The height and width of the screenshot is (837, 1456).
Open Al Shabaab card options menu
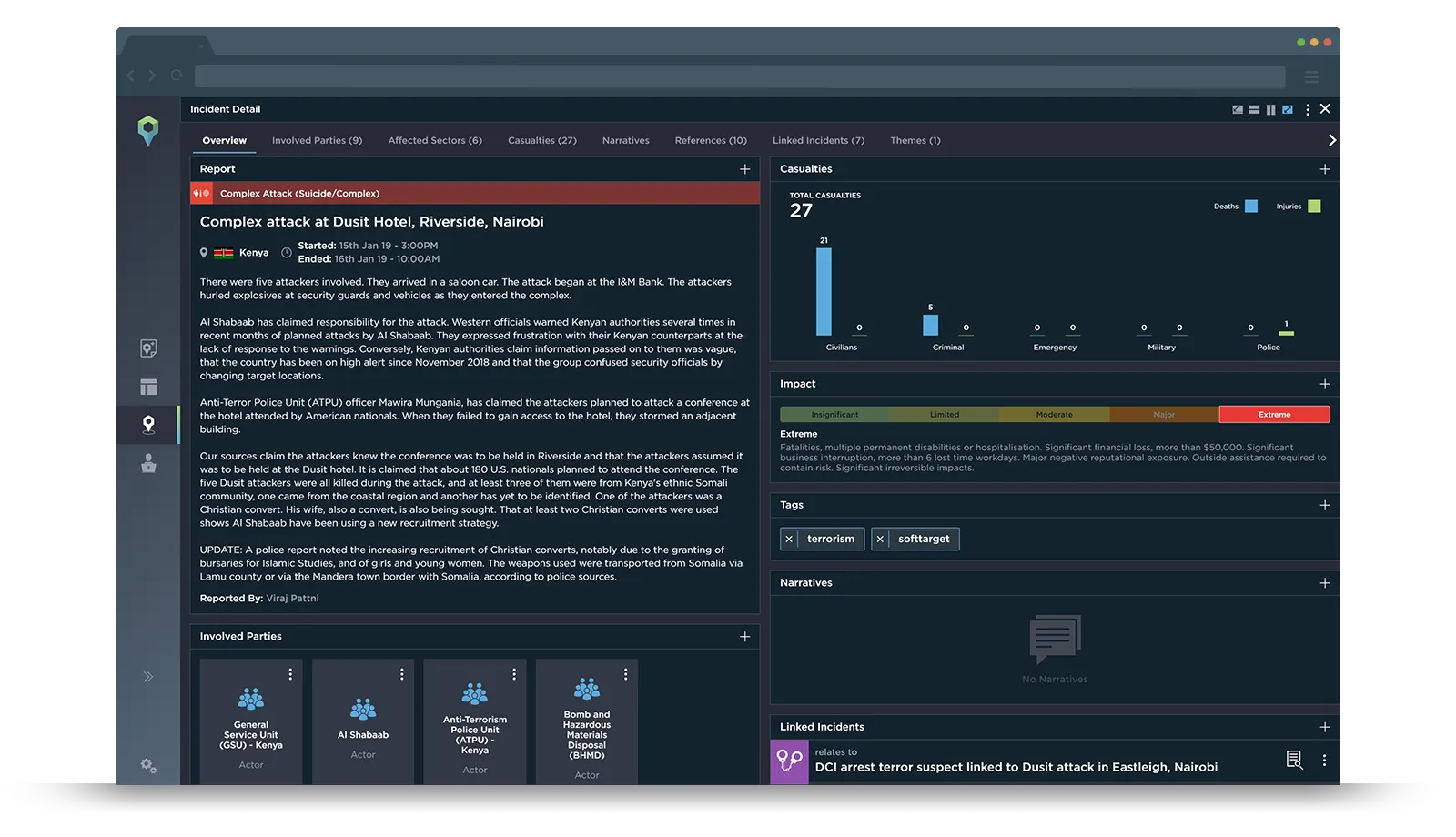(402, 674)
